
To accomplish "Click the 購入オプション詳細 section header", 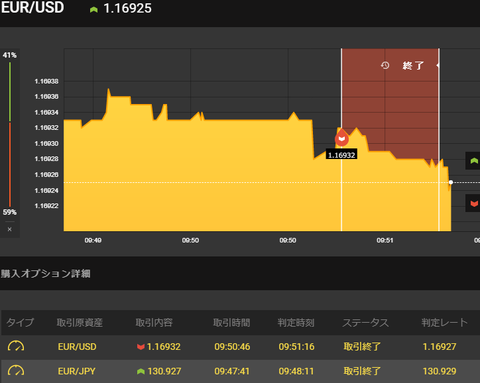I will (x=46, y=274).
